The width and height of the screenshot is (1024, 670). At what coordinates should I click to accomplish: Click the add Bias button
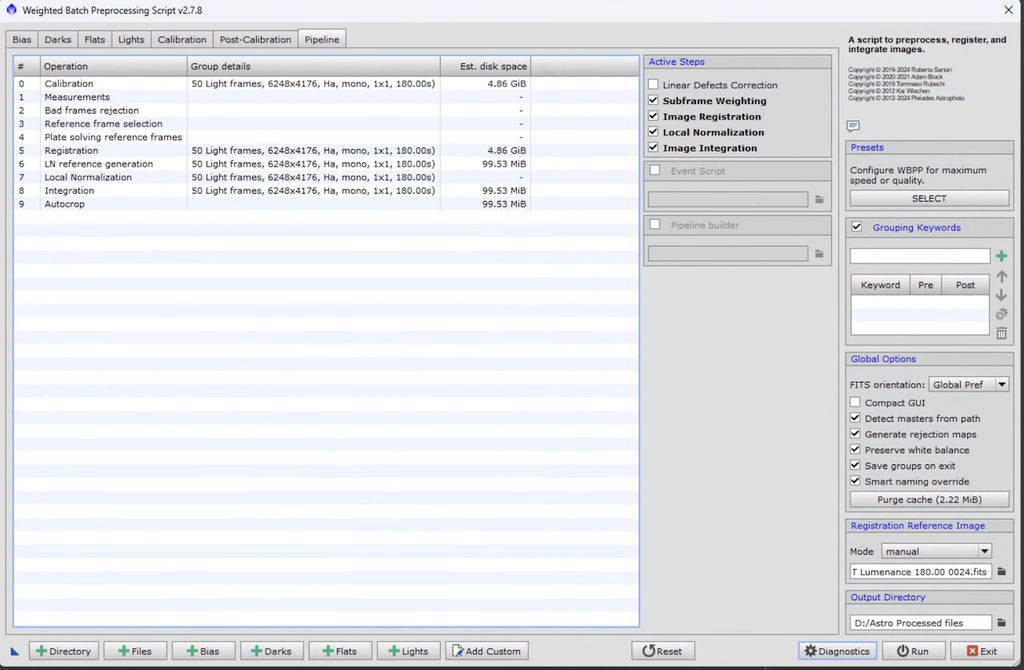coord(203,651)
